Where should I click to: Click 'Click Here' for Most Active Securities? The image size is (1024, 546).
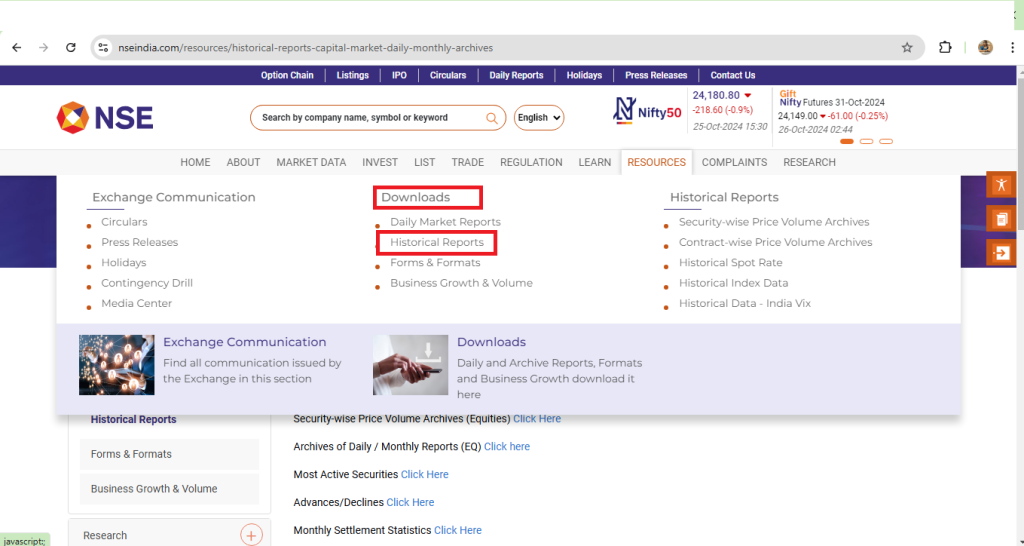pos(424,474)
